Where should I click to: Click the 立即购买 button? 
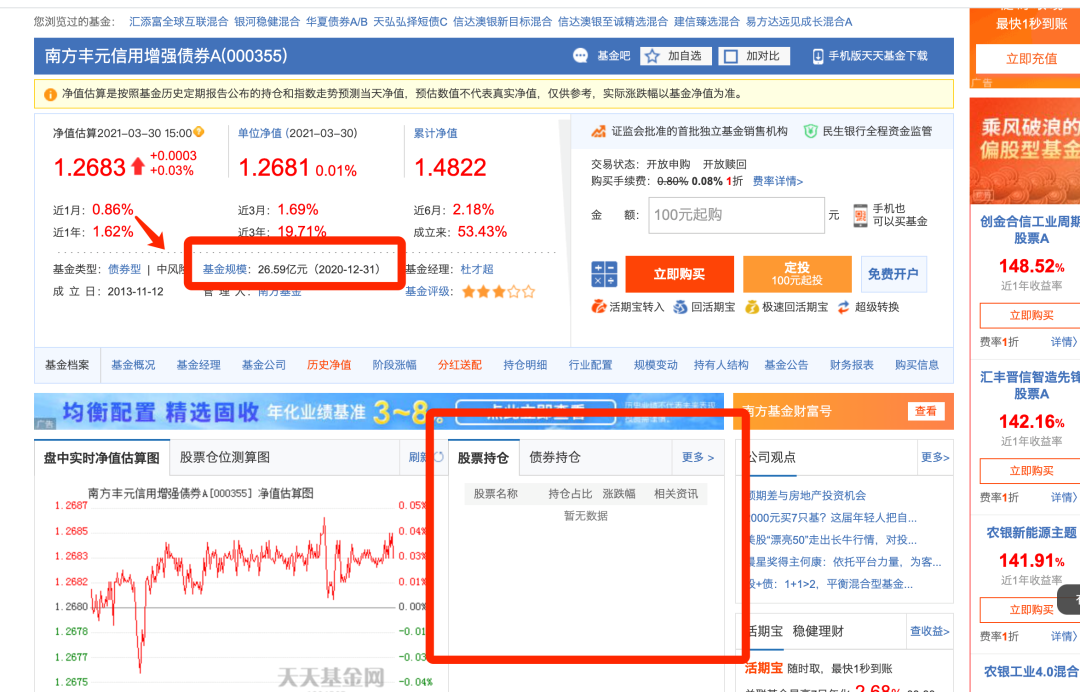click(x=679, y=274)
